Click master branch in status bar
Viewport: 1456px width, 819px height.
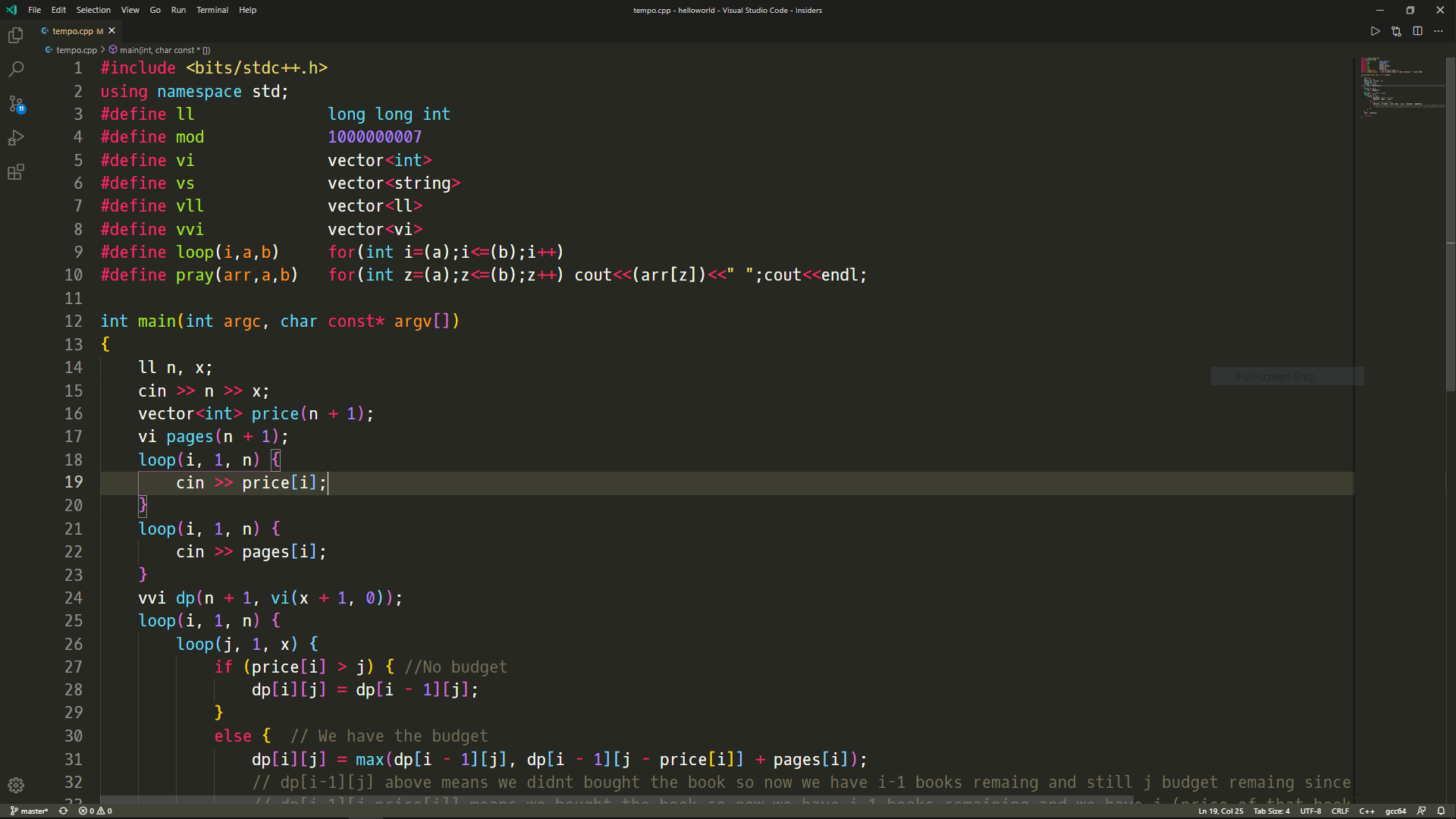[x=30, y=811]
